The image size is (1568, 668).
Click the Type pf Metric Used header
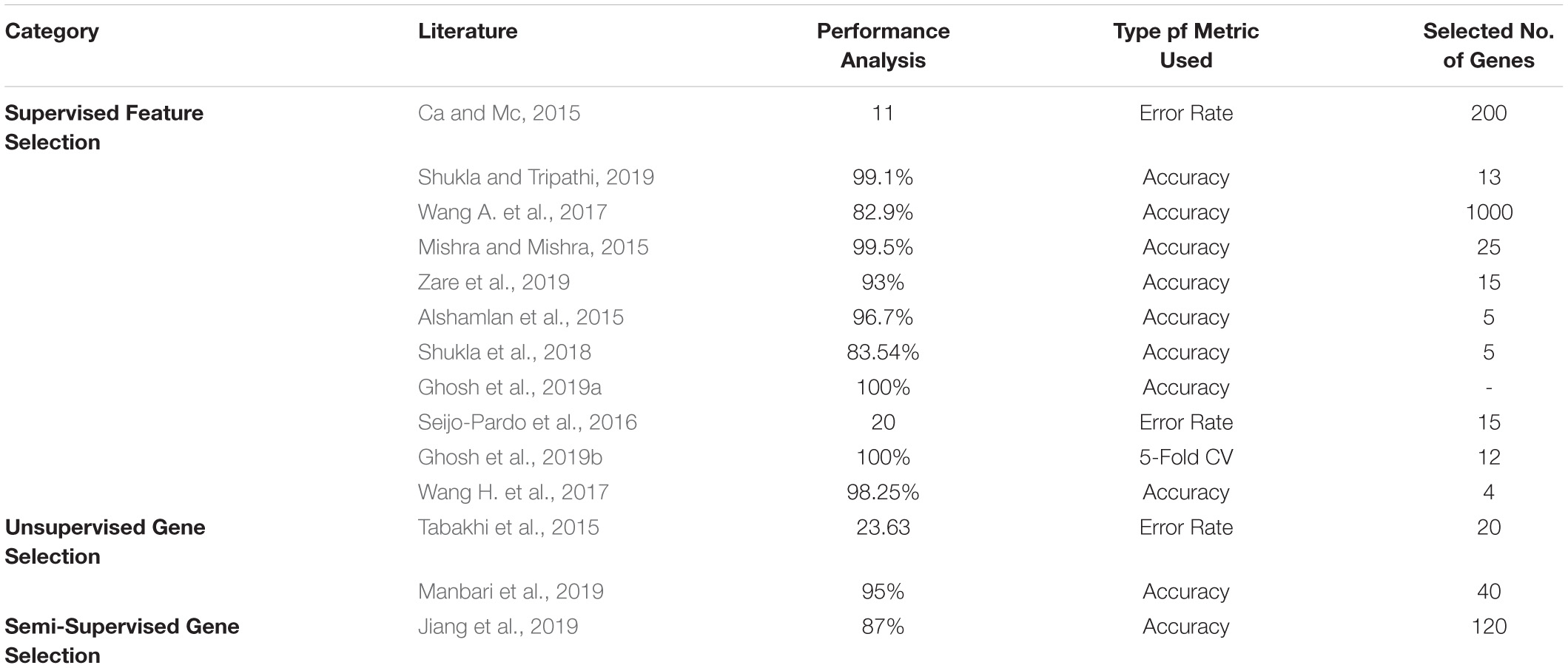click(1185, 46)
